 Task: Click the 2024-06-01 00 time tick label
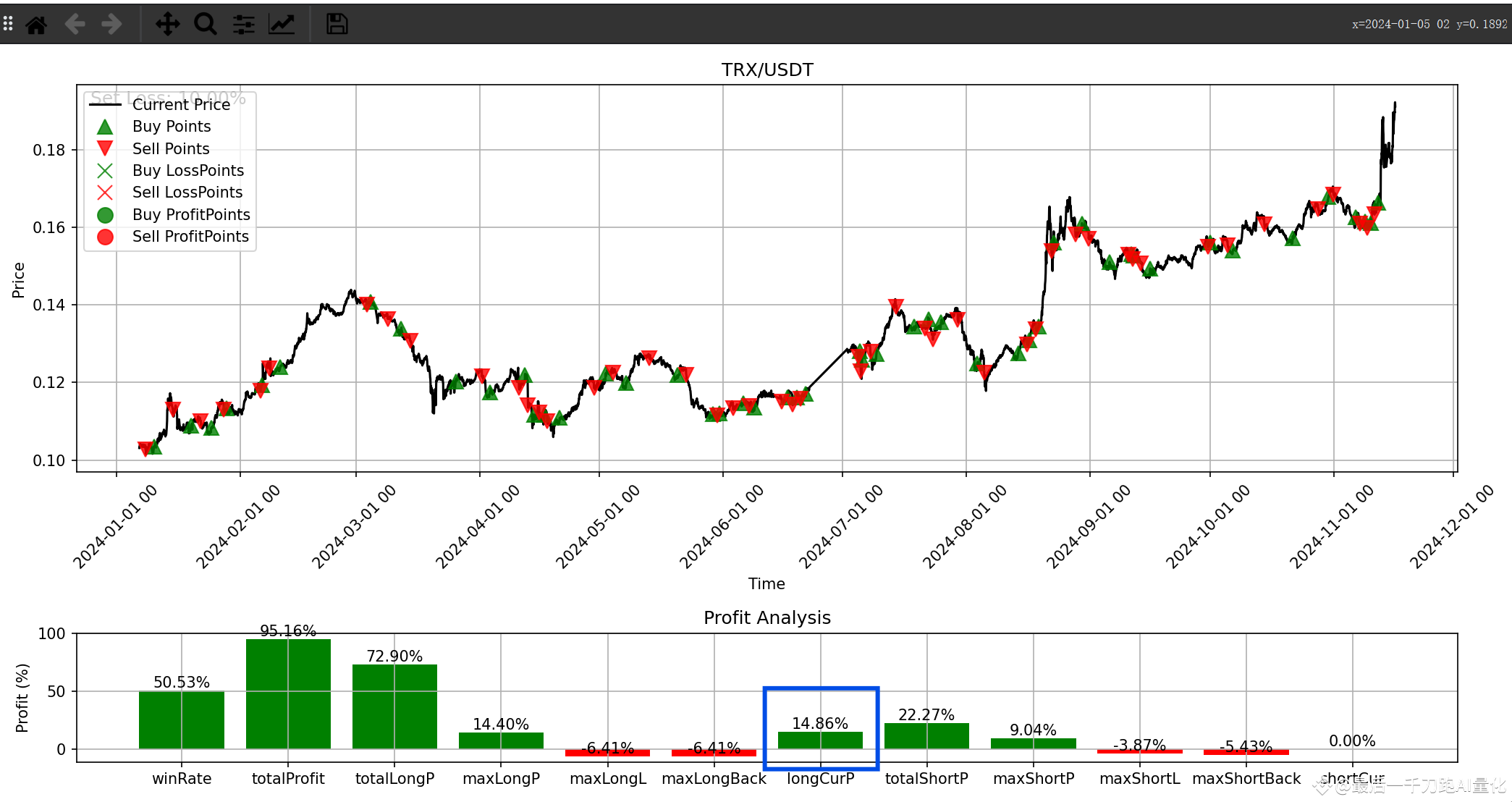point(722,526)
